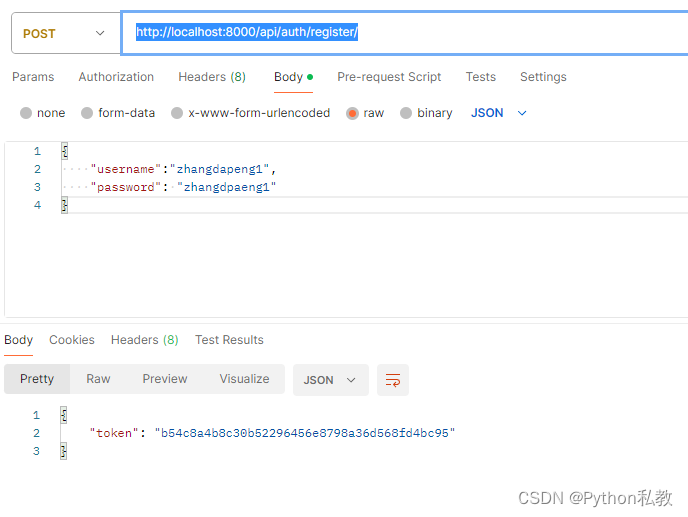This screenshot has height=517, width=688.
Task: Open the Pre-request Script tab
Action: [x=389, y=77]
